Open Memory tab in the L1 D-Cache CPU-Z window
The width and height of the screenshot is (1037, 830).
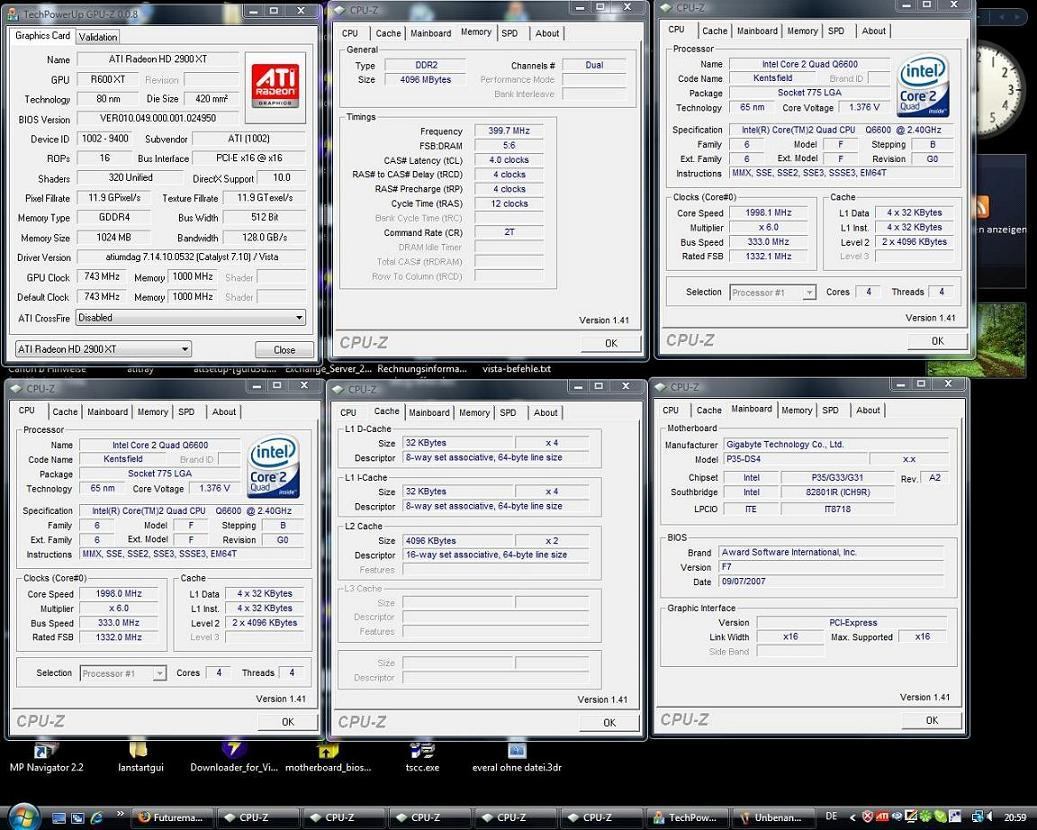click(474, 412)
